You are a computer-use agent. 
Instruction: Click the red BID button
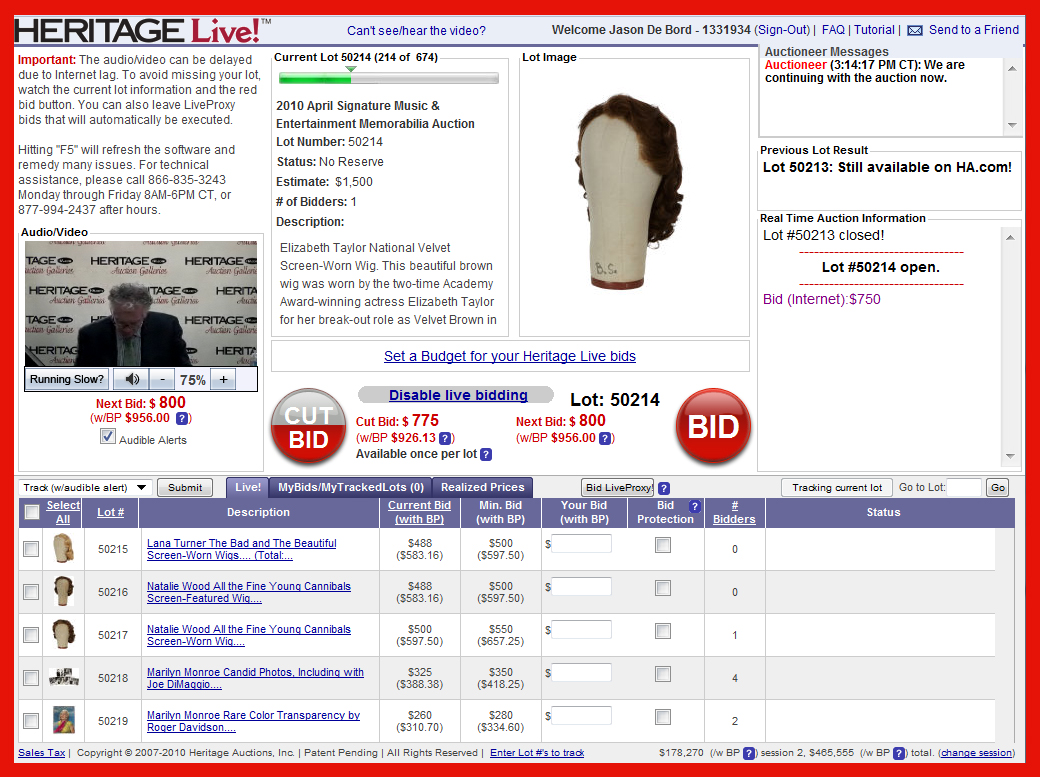click(713, 426)
